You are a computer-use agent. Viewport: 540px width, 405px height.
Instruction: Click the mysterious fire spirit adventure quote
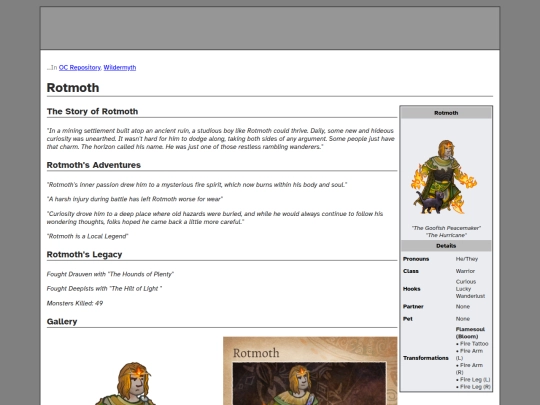(x=197, y=185)
